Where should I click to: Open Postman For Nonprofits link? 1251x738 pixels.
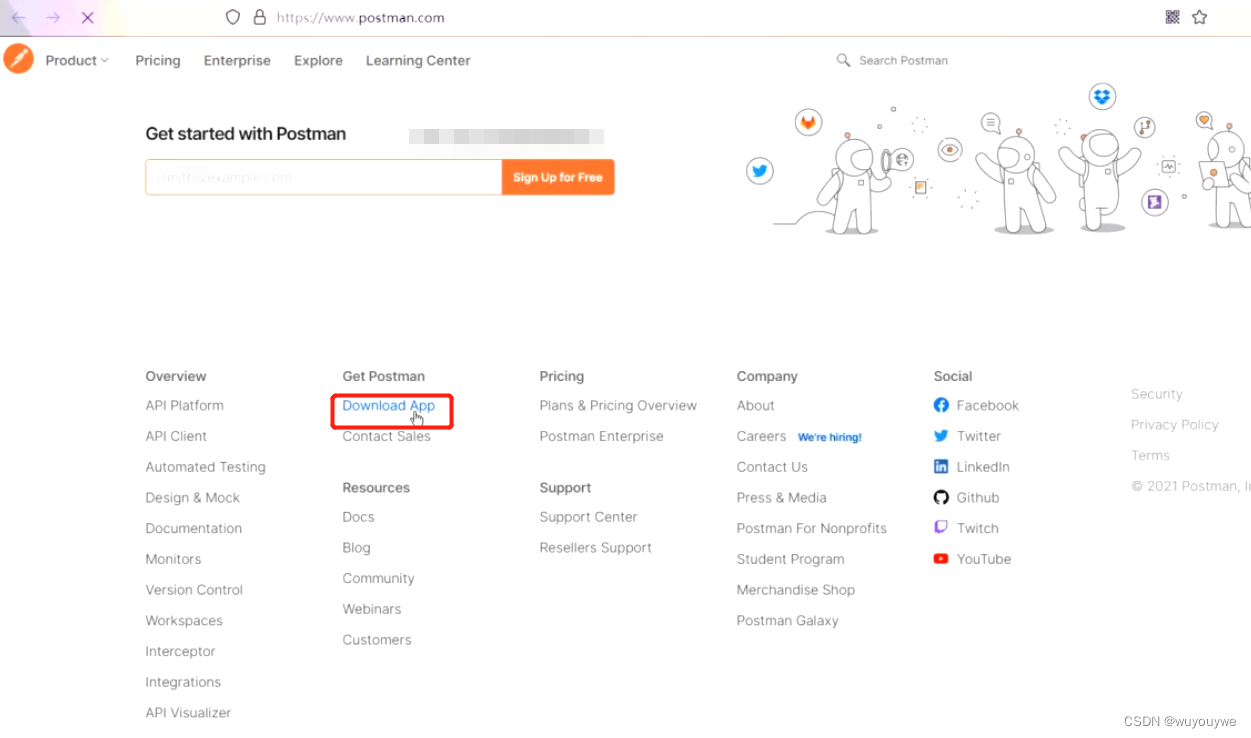click(x=812, y=528)
